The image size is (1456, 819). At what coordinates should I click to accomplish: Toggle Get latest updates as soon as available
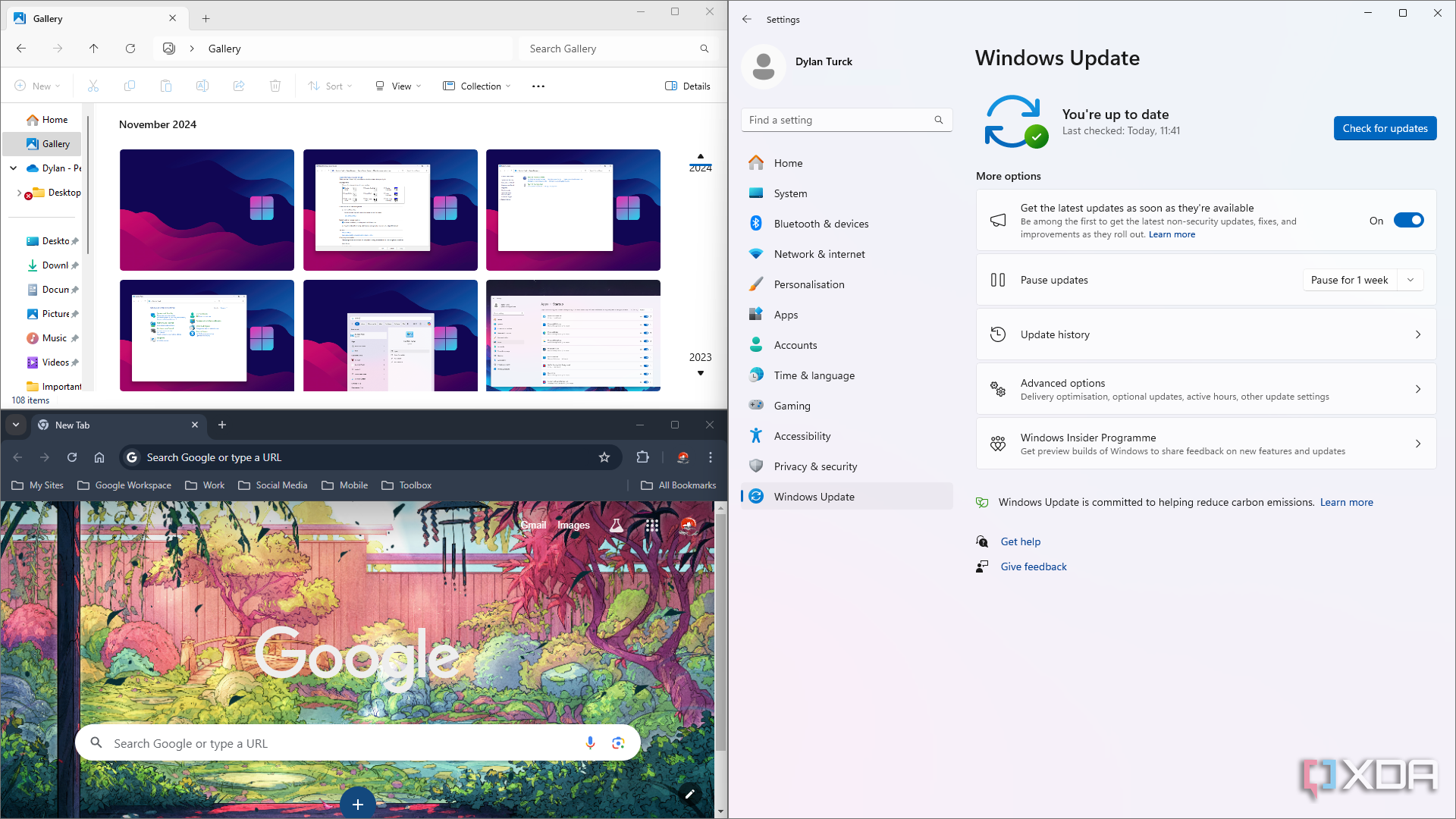[1408, 220]
